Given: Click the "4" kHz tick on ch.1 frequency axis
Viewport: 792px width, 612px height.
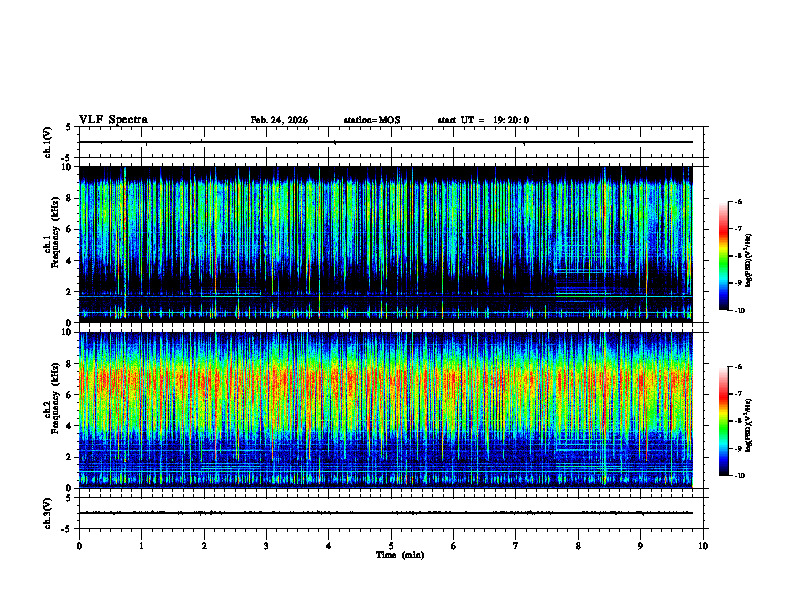Looking at the screenshot, I should point(70,261).
